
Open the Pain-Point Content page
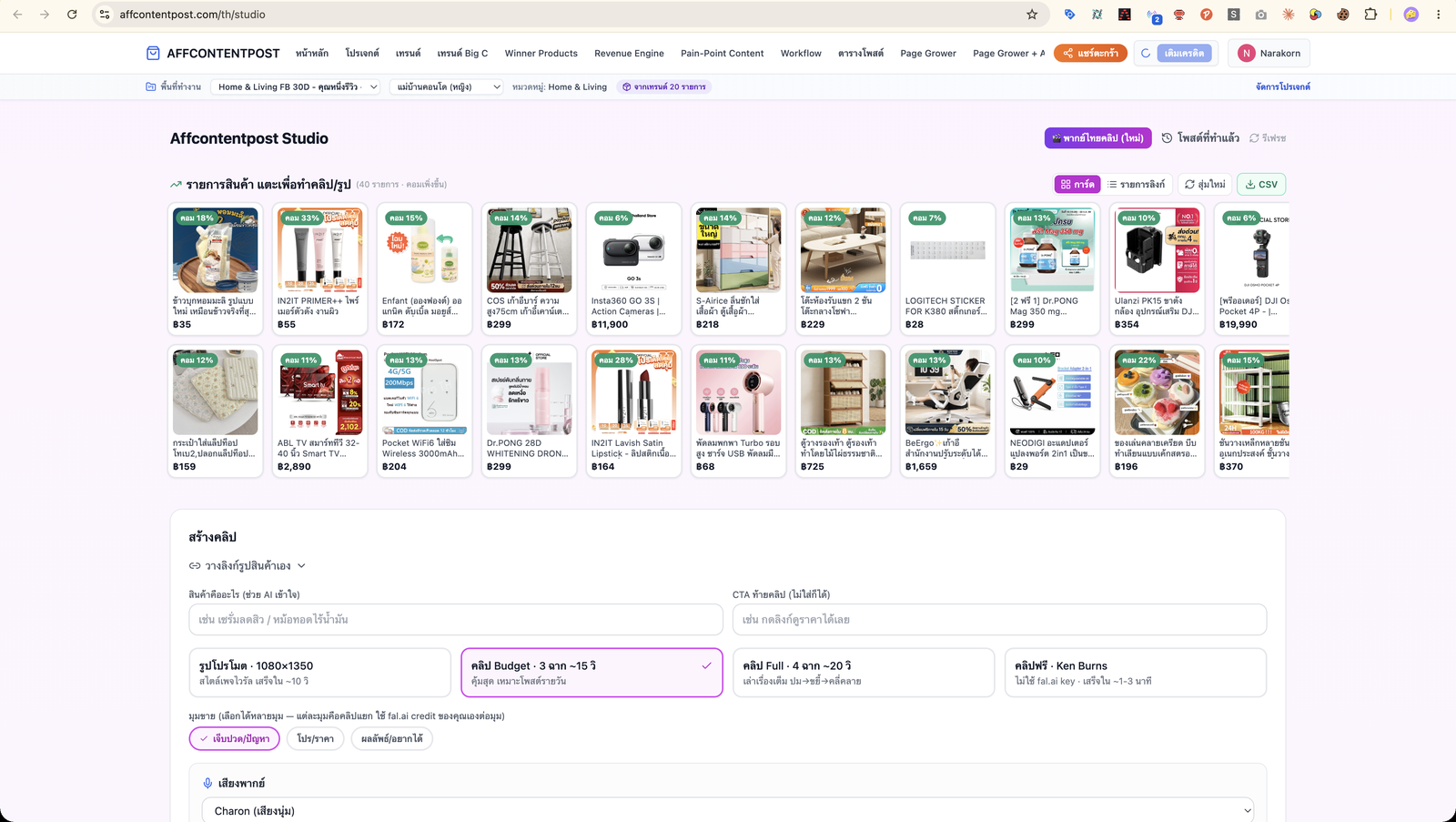(723, 53)
